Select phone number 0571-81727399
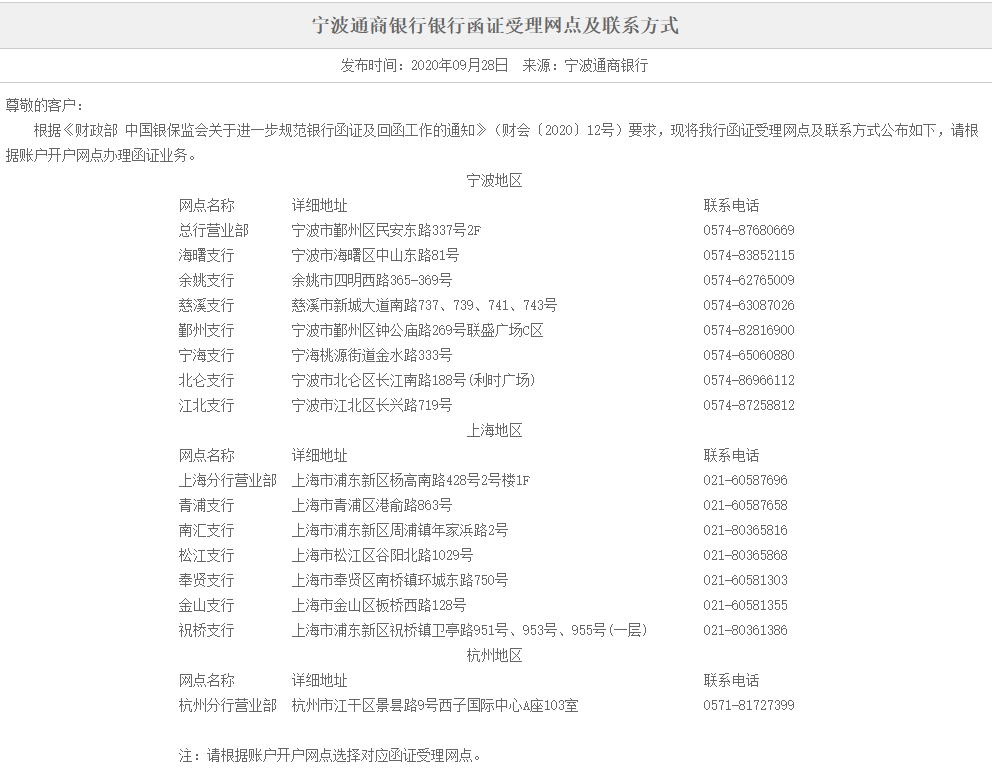Image resolution: width=992 pixels, height=769 pixels. (749, 706)
